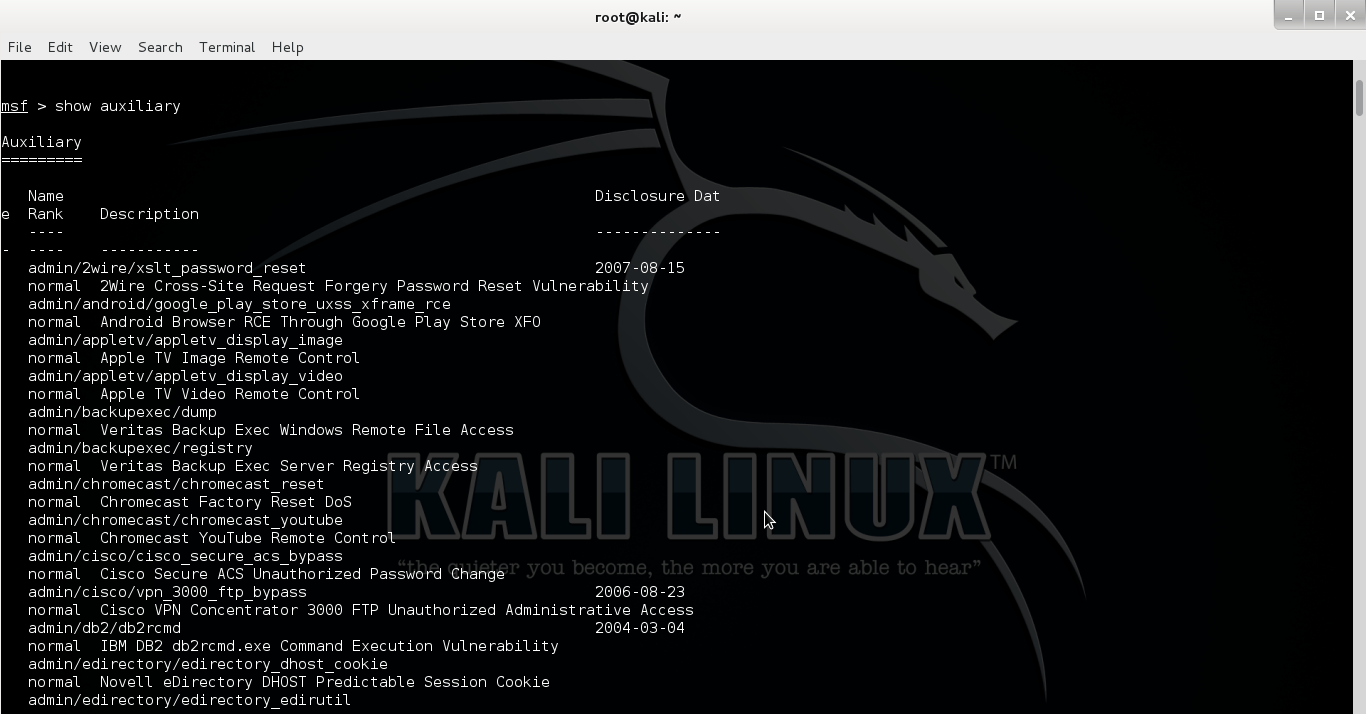Click 'Chromecast Factory Reset DoS' description
Image resolution: width=1366 pixels, height=714 pixels.
point(226,502)
